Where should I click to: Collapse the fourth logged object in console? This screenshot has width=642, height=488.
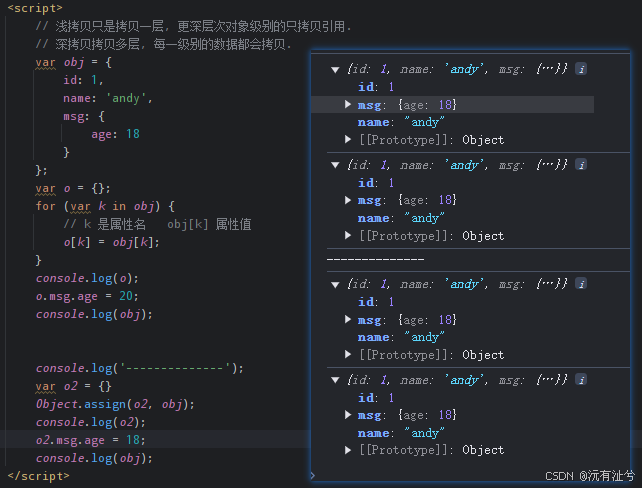pos(335,380)
